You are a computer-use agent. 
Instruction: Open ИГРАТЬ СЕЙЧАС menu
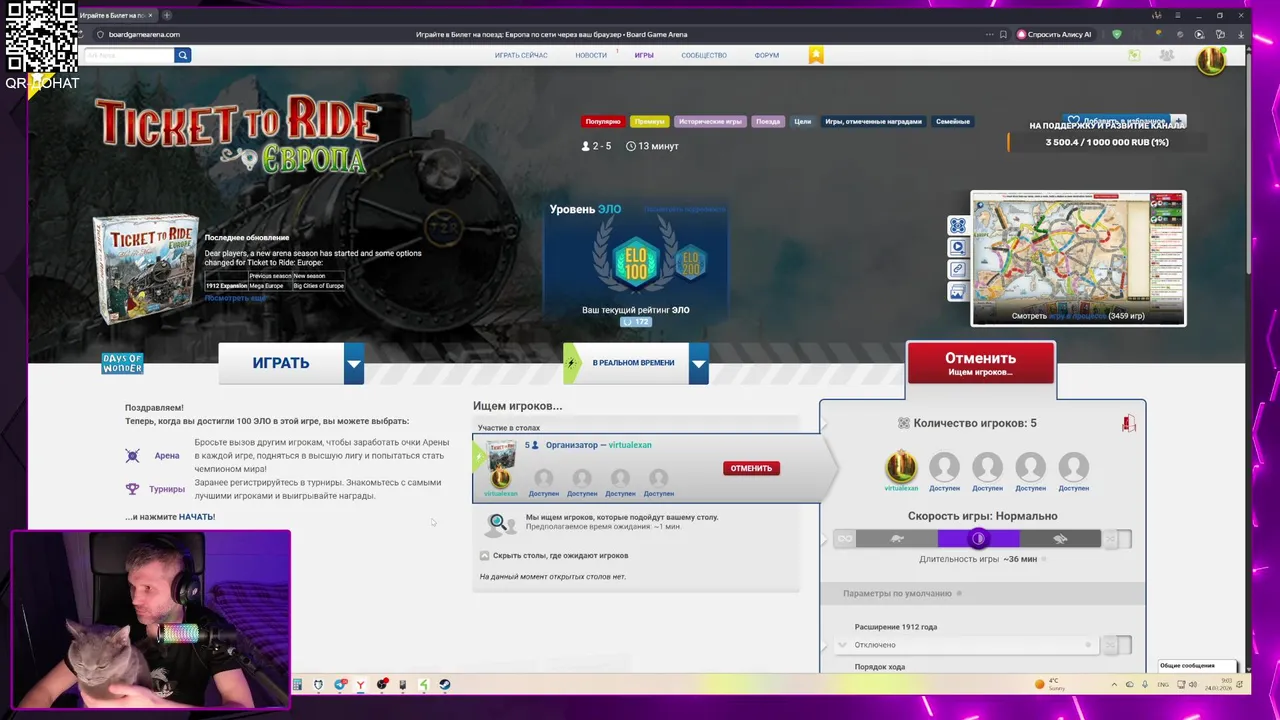pyautogui.click(x=521, y=55)
